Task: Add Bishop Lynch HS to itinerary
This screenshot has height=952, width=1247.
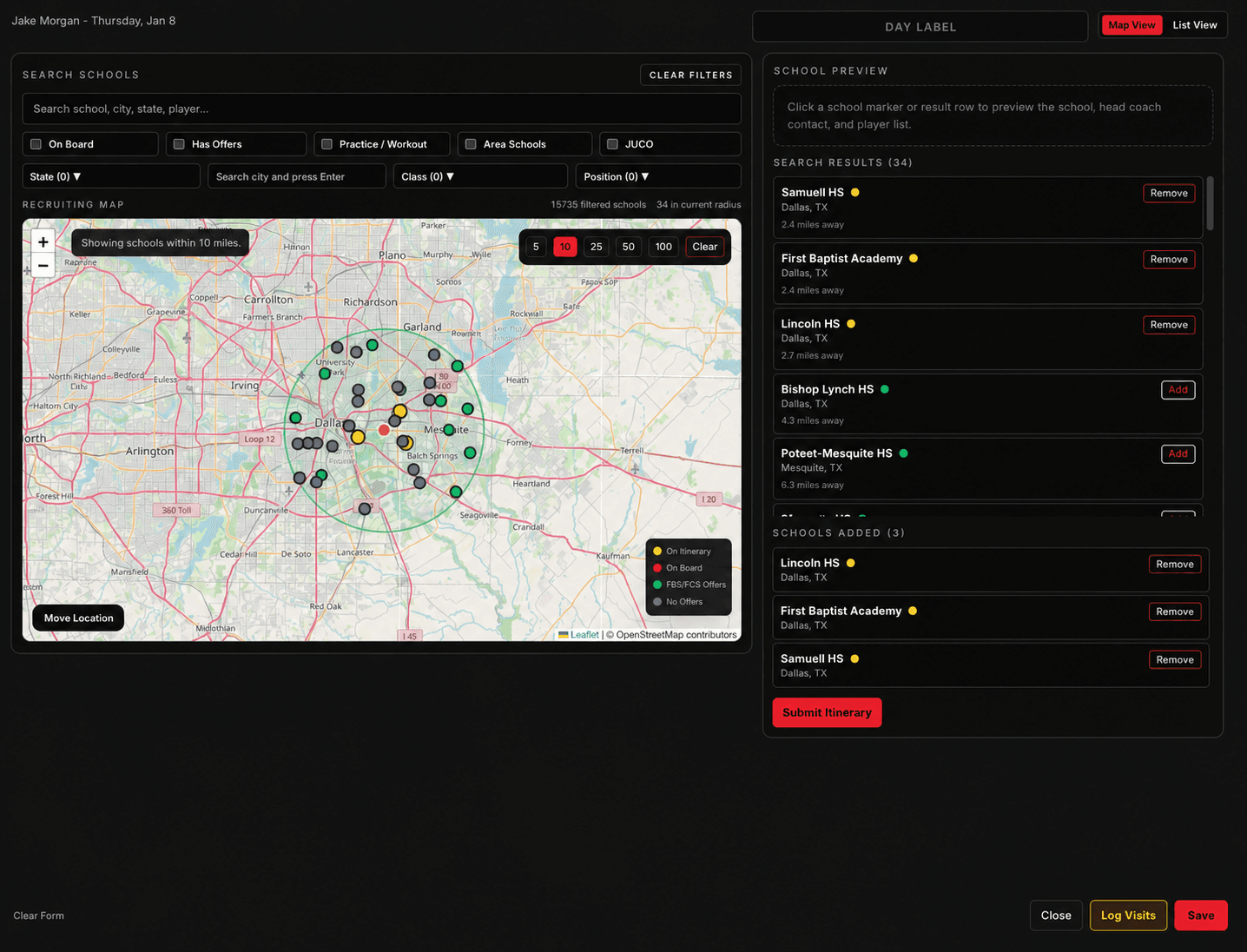Action: click(1178, 390)
